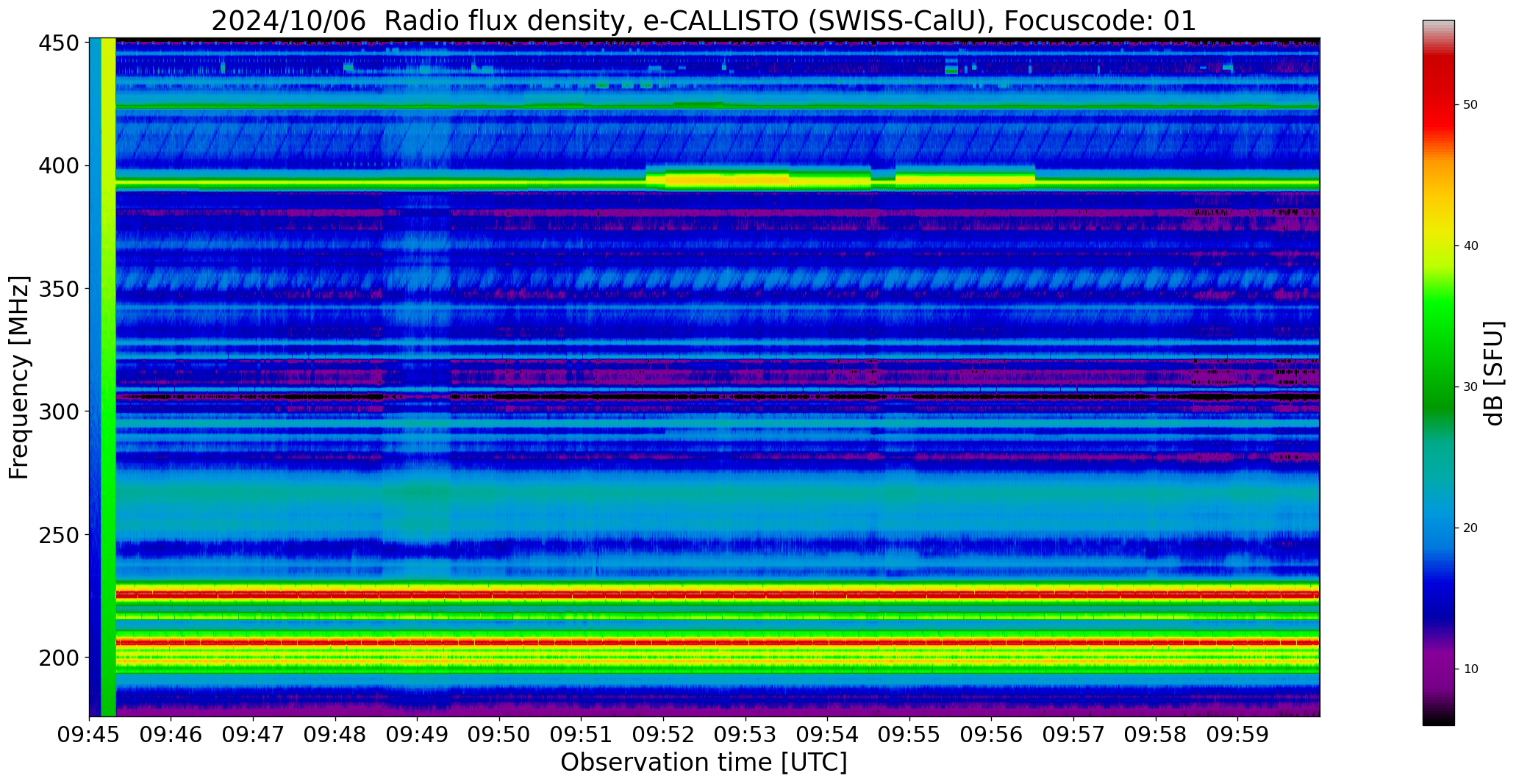Click the x-axis tick label 09:55

pos(909,735)
